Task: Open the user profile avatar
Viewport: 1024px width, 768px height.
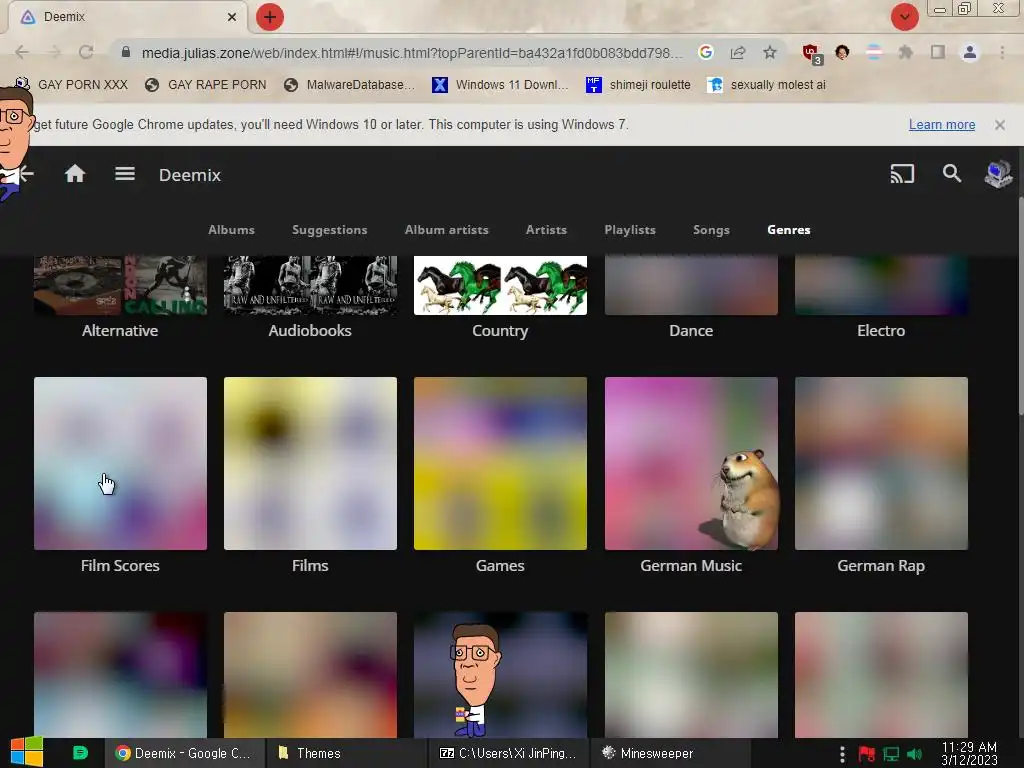Action: tap(999, 174)
